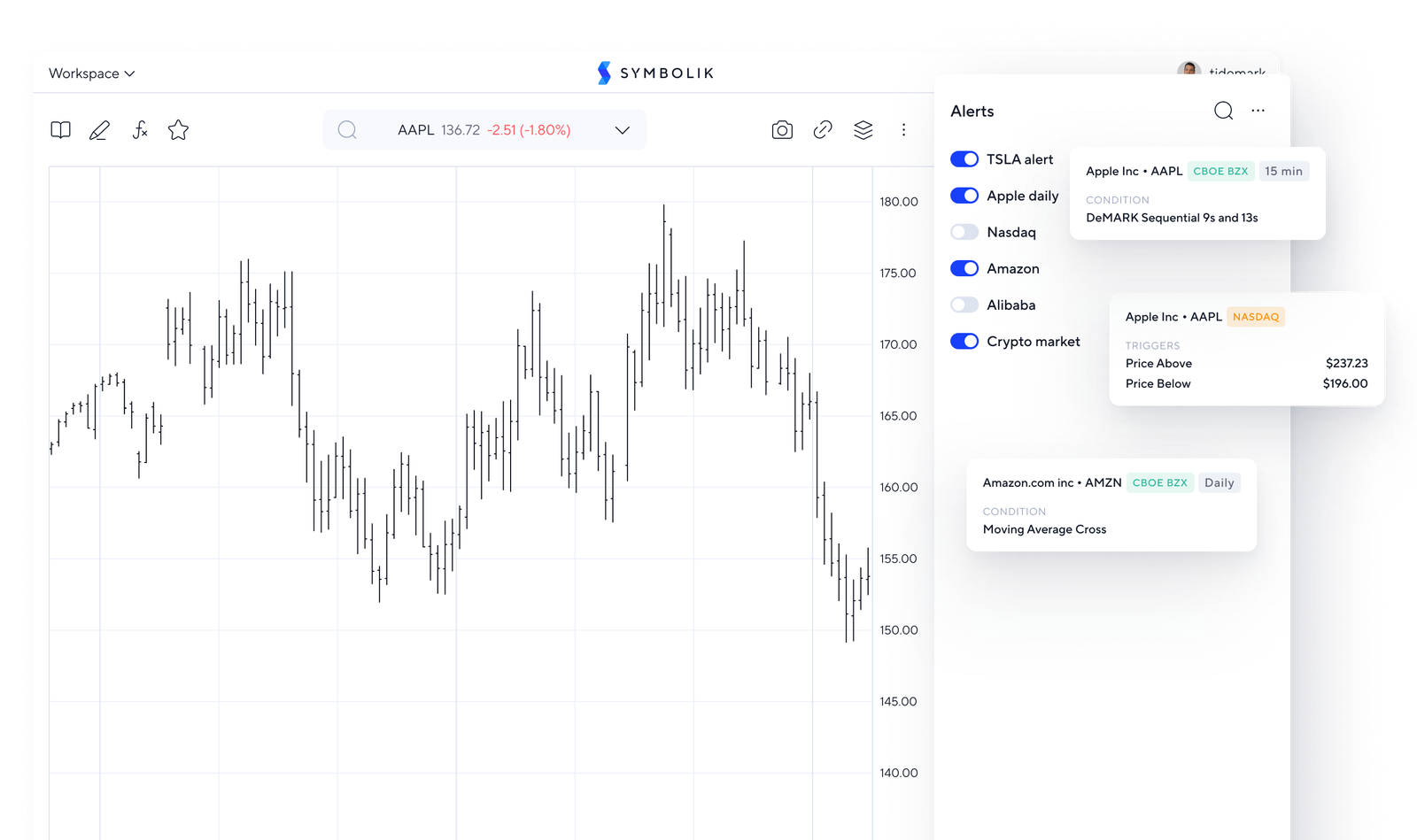Viewport: 1417px width, 840px height.
Task: Search alerts with magnifier icon
Action: pyautogui.click(x=1223, y=111)
